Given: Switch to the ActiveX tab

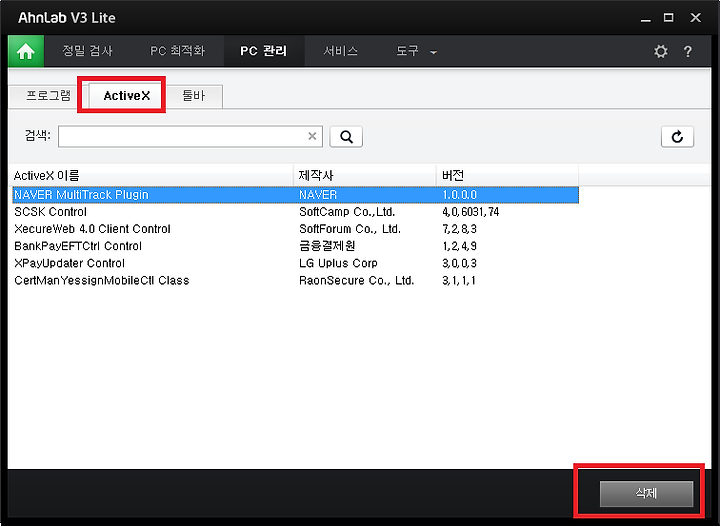Looking at the screenshot, I should [x=127, y=96].
